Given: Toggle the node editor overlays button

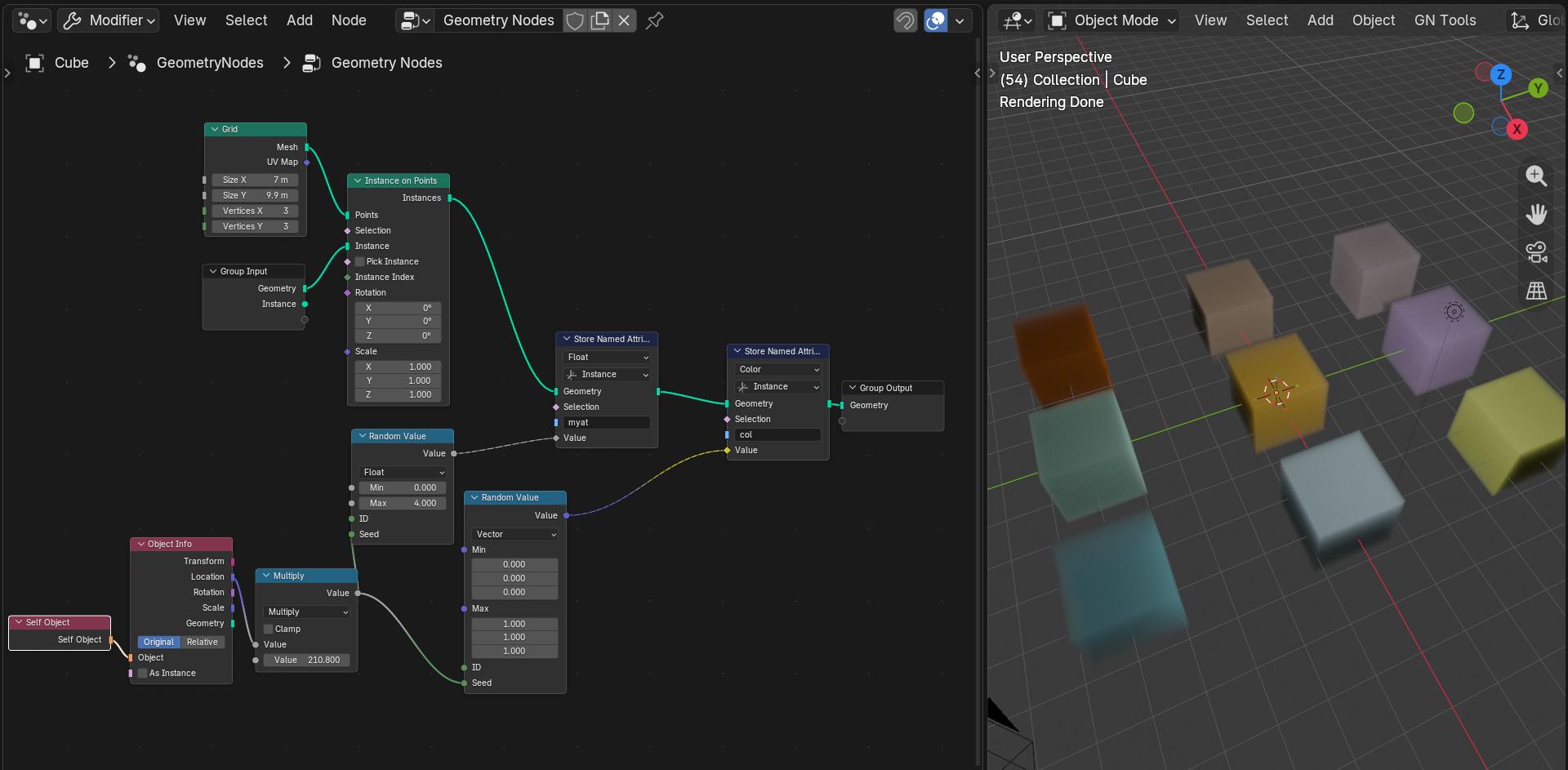Looking at the screenshot, I should [936, 20].
